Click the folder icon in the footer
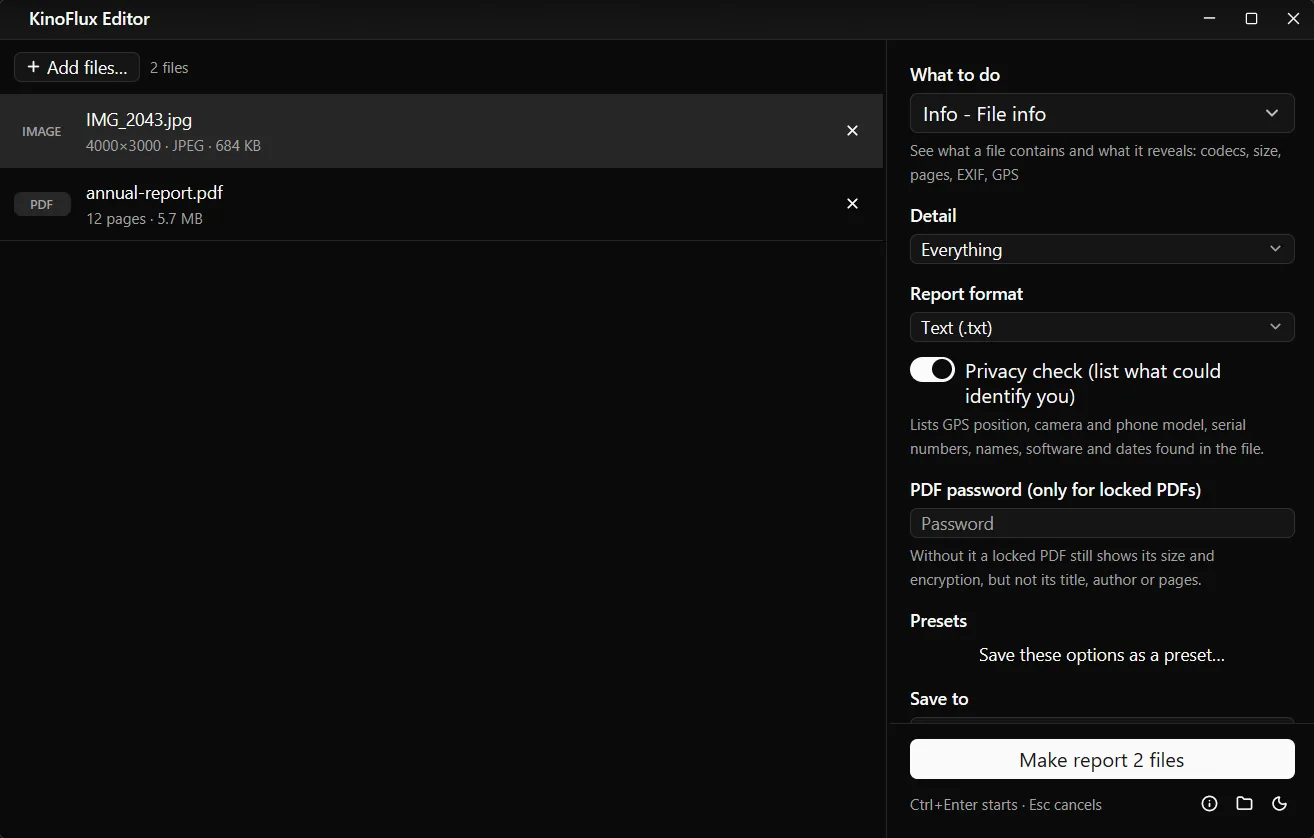The width and height of the screenshot is (1314, 838). click(1244, 804)
